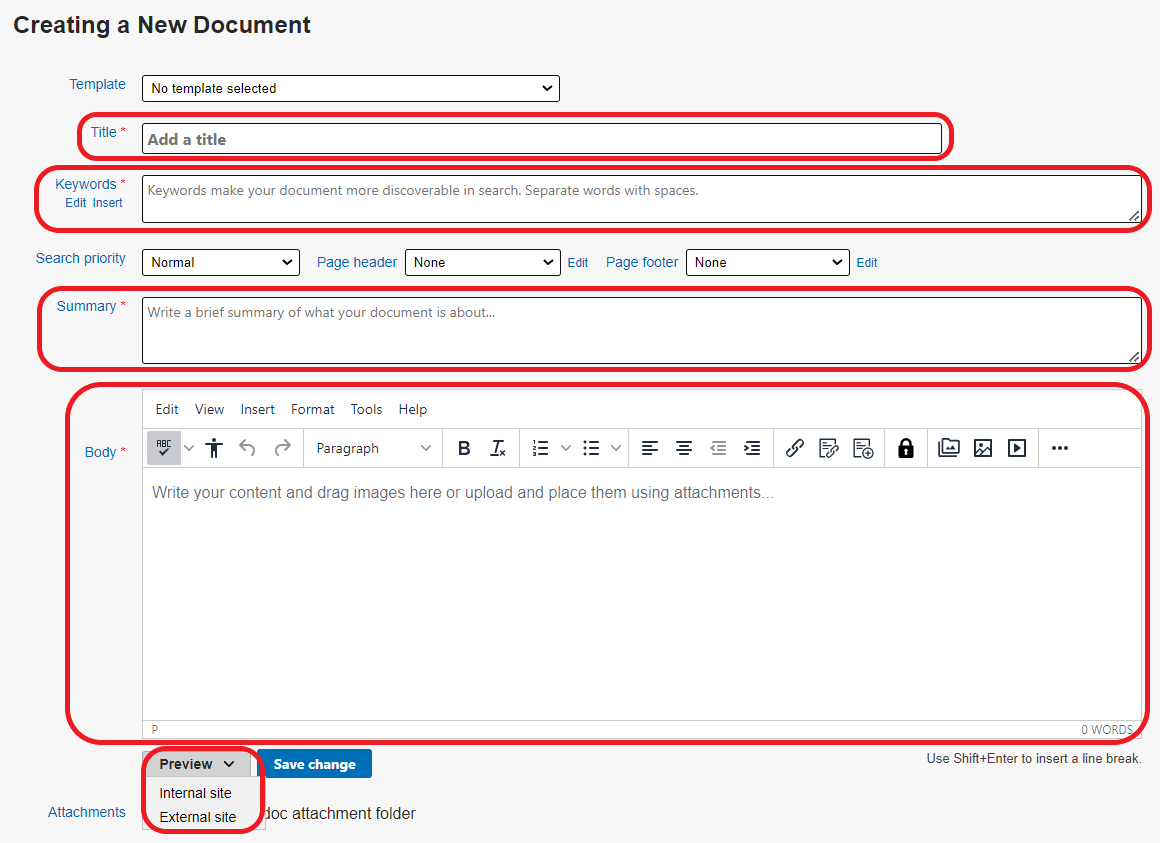Open the Page header dropdown
The height and width of the screenshot is (843, 1160).
point(483,263)
